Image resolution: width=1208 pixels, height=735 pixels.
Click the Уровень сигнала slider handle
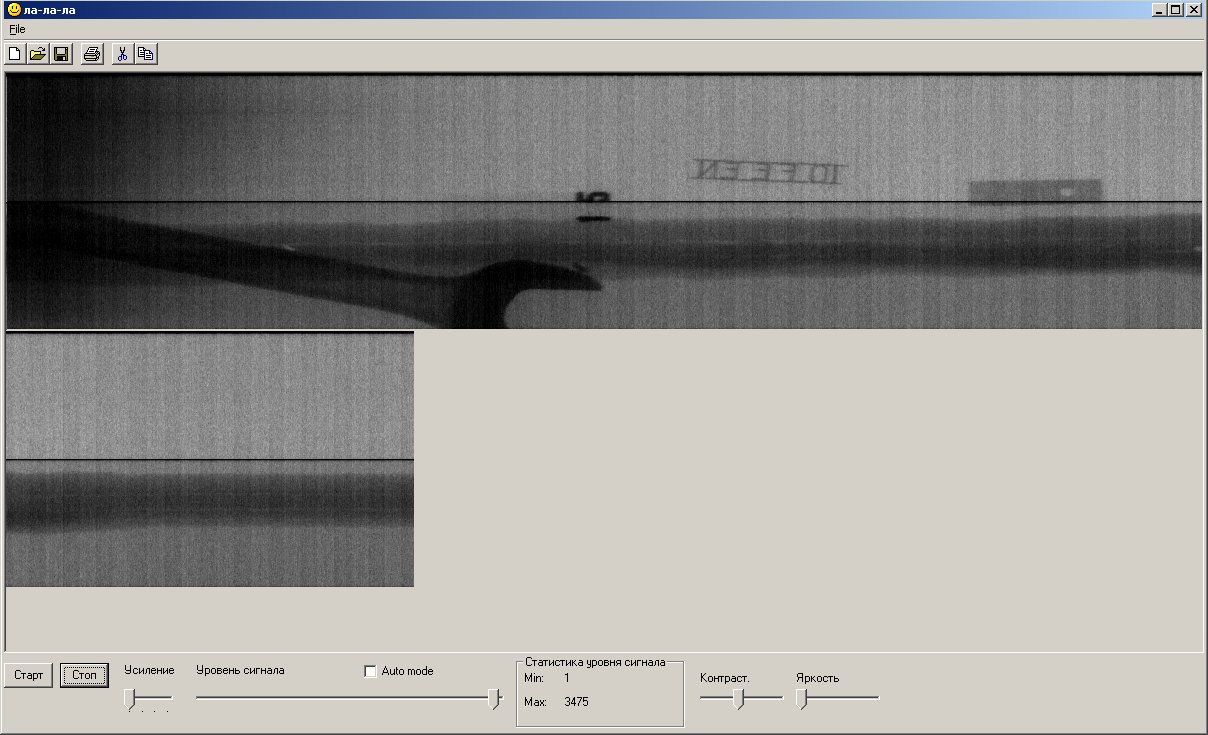tap(493, 699)
